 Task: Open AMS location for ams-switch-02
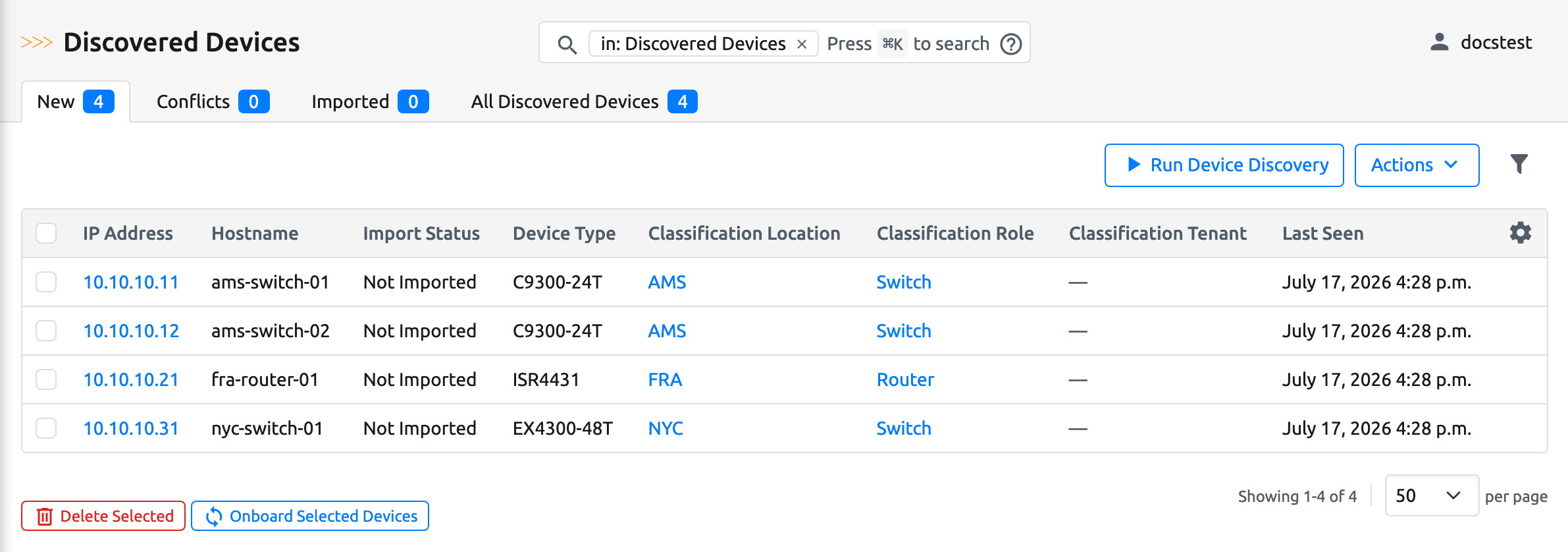[x=667, y=331]
